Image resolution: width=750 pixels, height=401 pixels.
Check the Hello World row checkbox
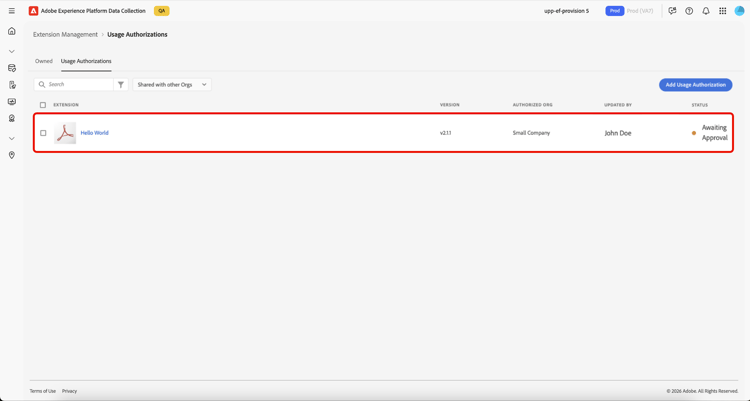click(x=43, y=133)
